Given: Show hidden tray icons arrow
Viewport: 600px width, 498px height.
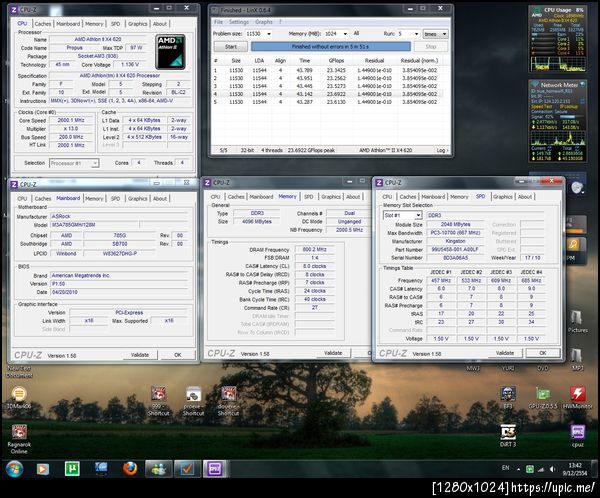Looking at the screenshot, I should click(518, 469).
